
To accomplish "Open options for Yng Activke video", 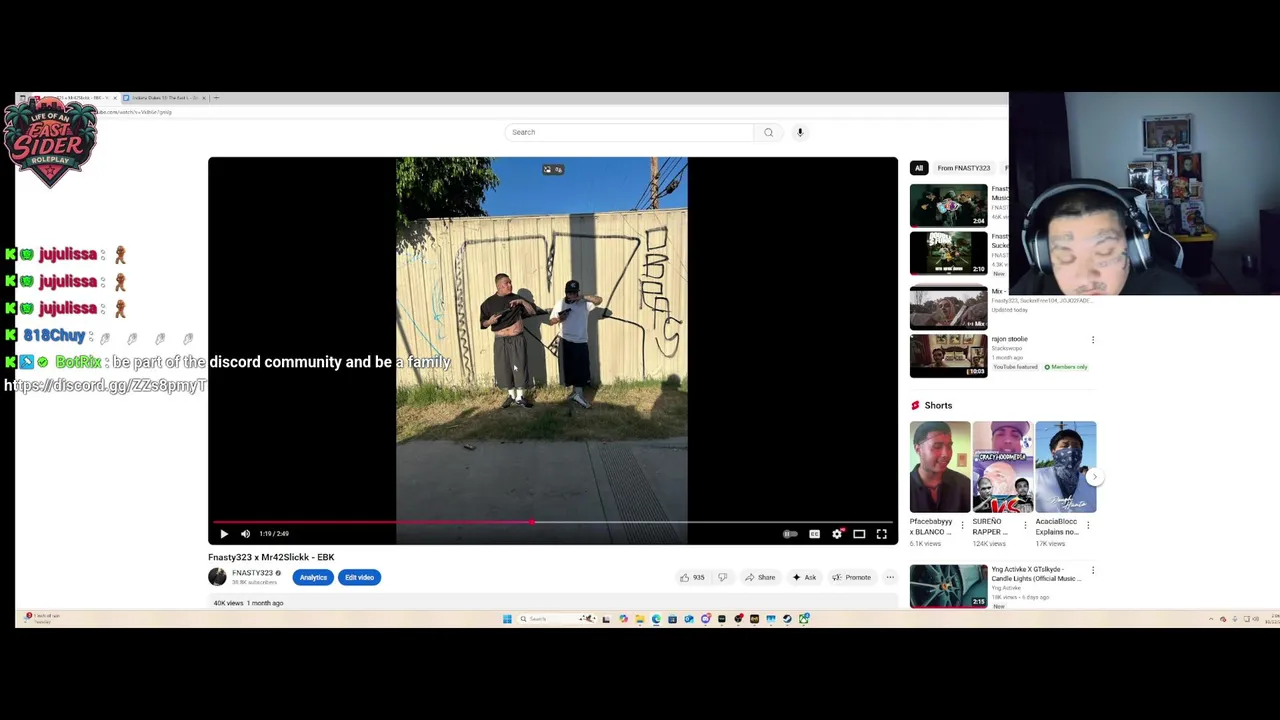I will (x=1092, y=570).
